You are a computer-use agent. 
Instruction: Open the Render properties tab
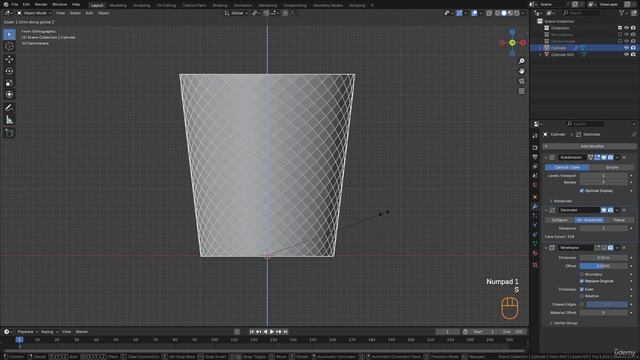[x=535, y=147]
